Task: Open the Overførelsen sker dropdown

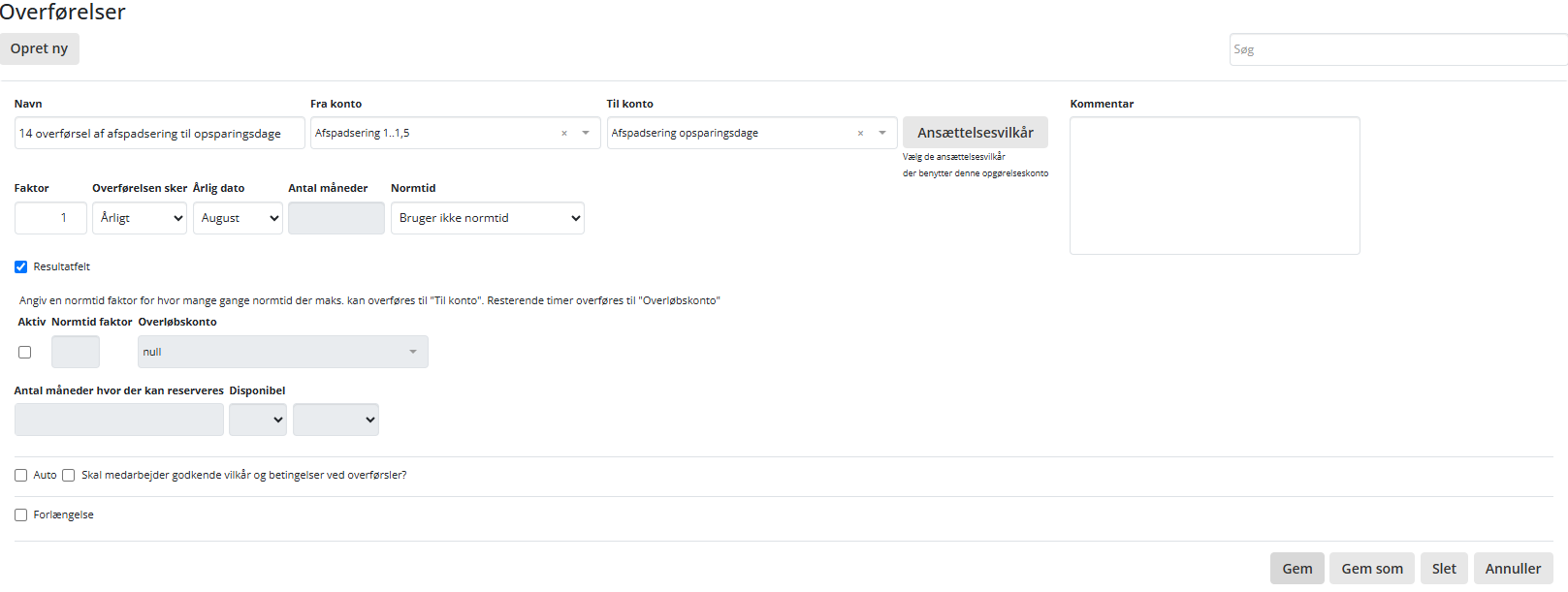Action: [140, 218]
